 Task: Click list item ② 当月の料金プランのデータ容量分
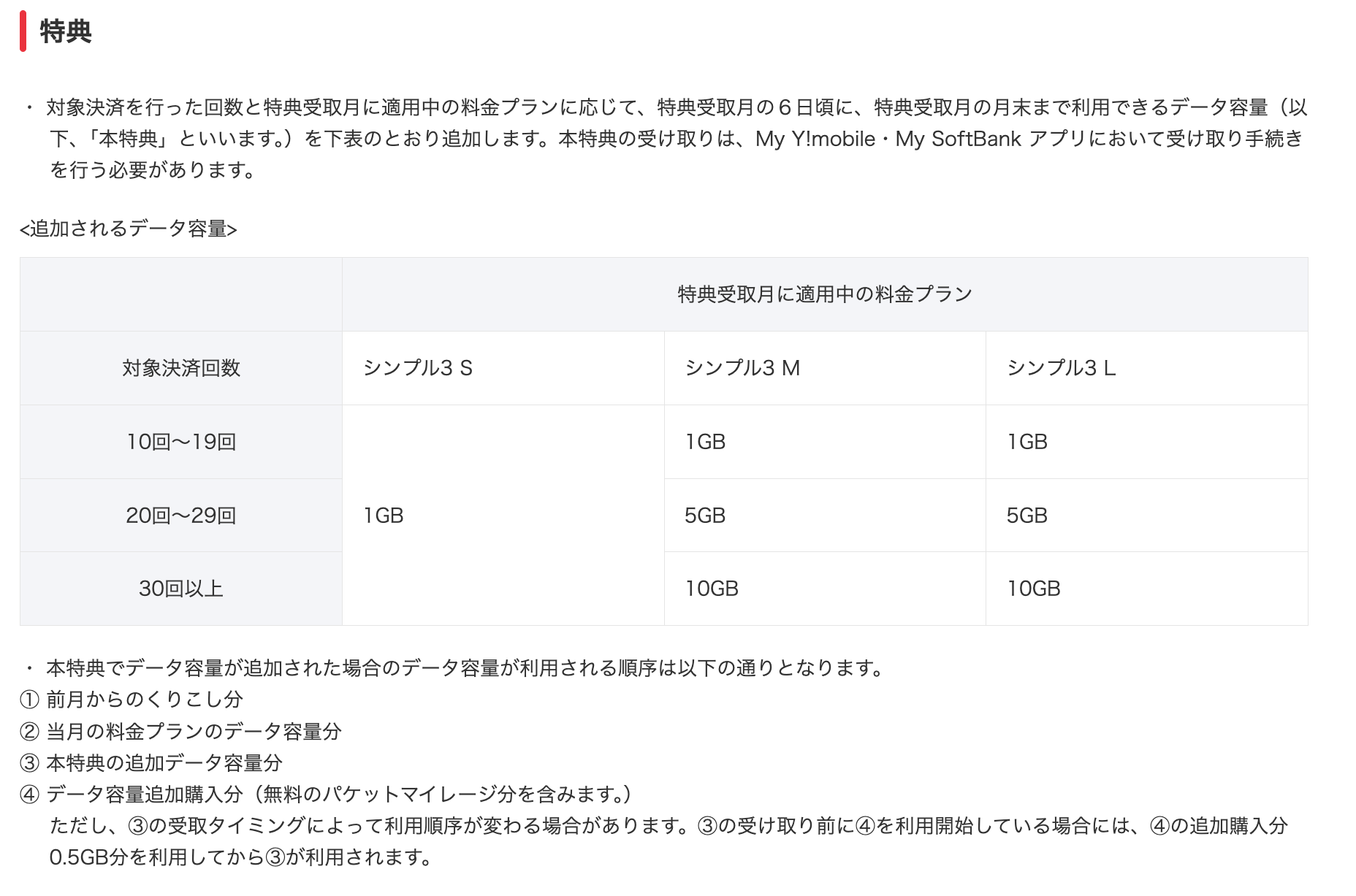[x=181, y=731]
